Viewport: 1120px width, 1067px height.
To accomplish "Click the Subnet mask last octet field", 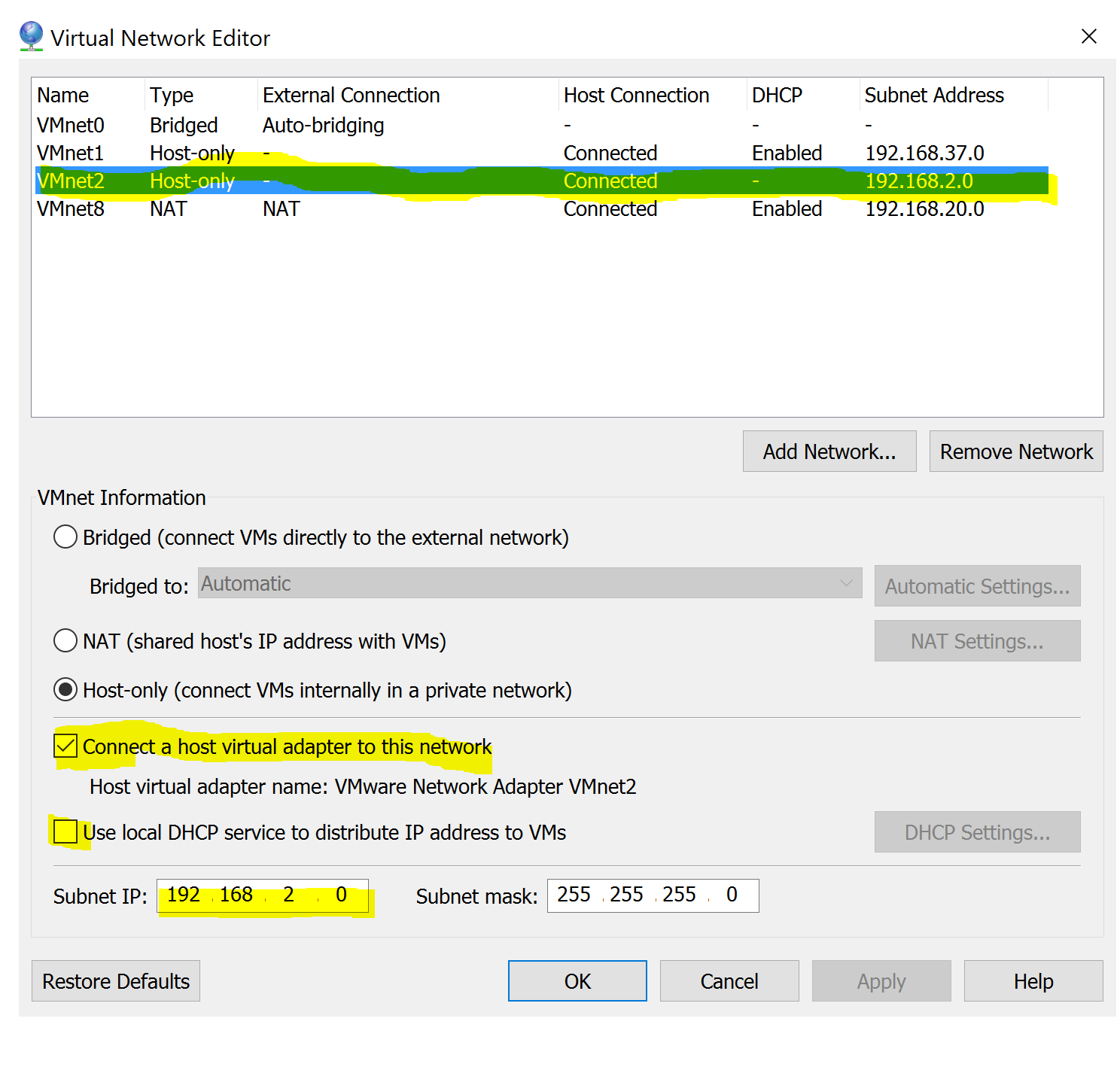I will (732, 895).
